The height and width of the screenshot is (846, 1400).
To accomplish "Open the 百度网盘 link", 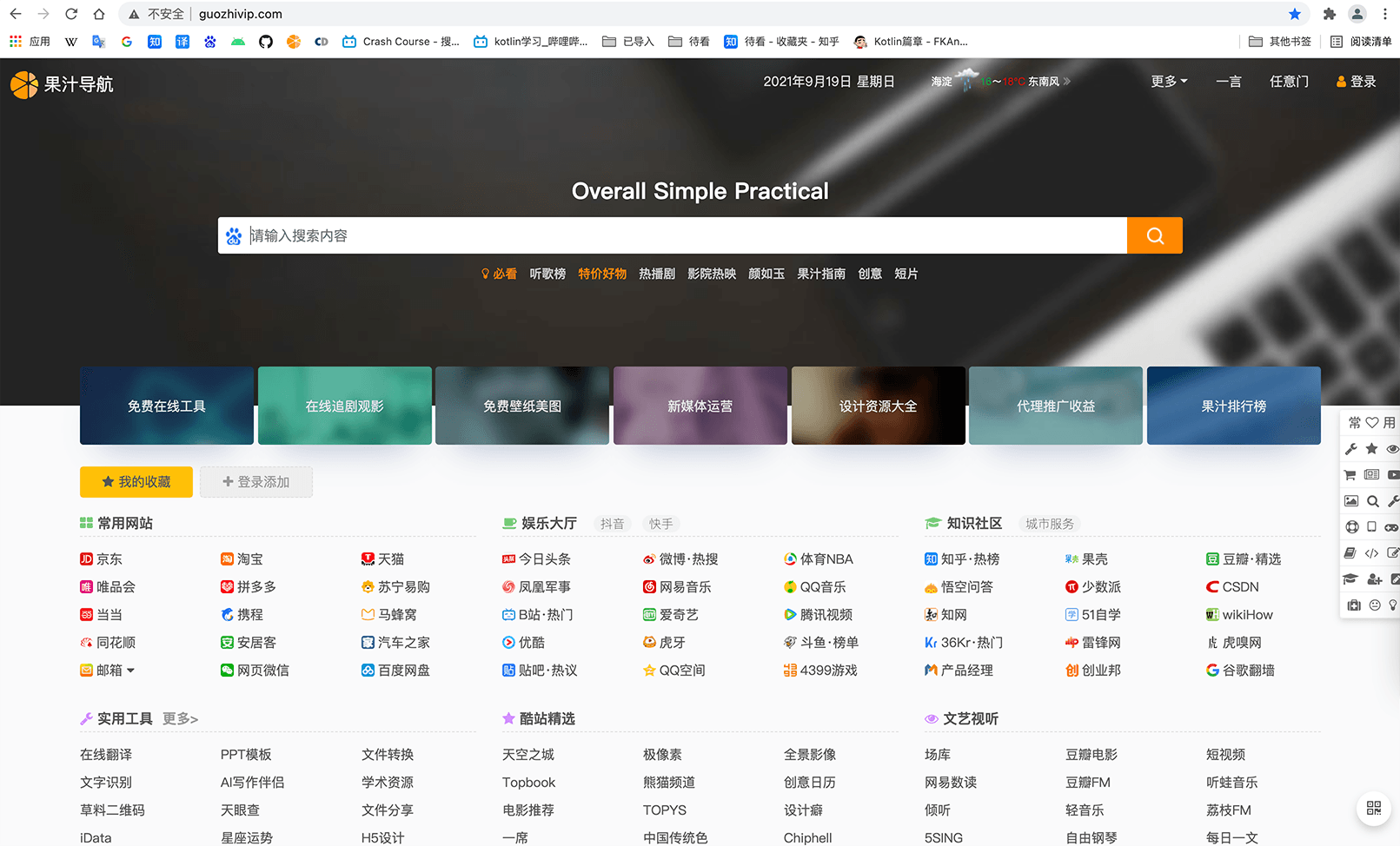I will point(395,671).
